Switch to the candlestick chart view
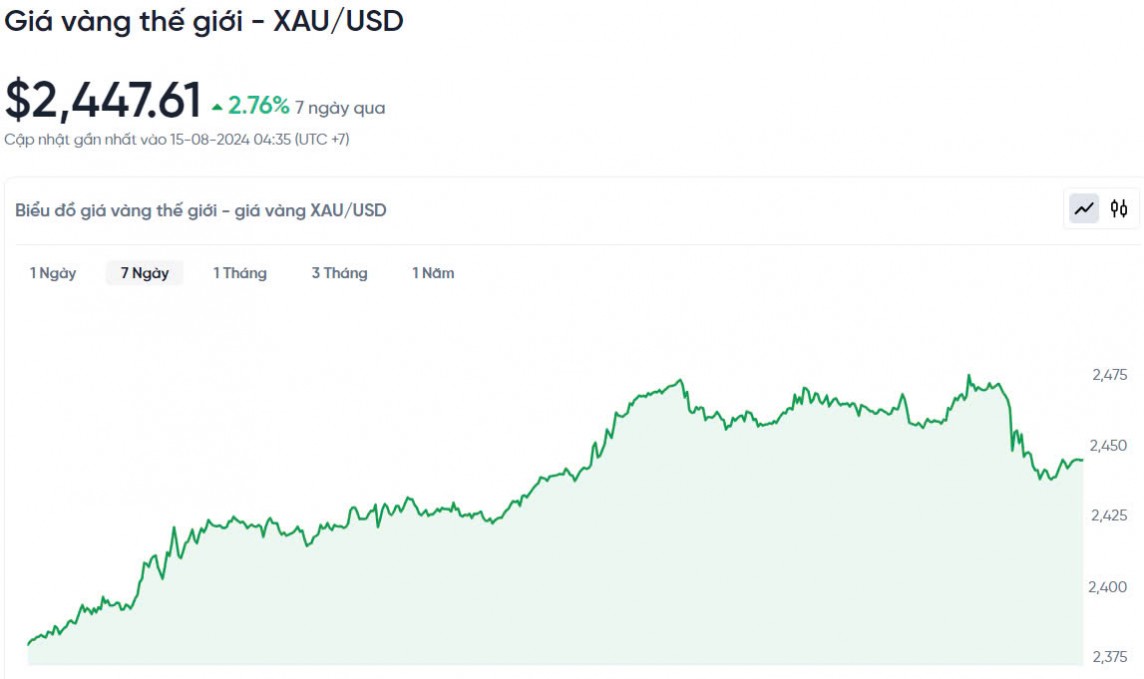 (1119, 209)
